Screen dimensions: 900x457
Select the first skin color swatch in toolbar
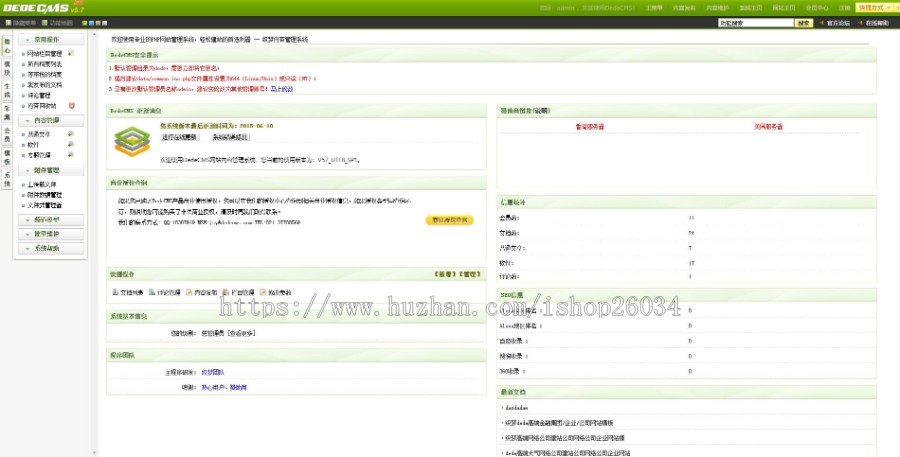[82, 22]
